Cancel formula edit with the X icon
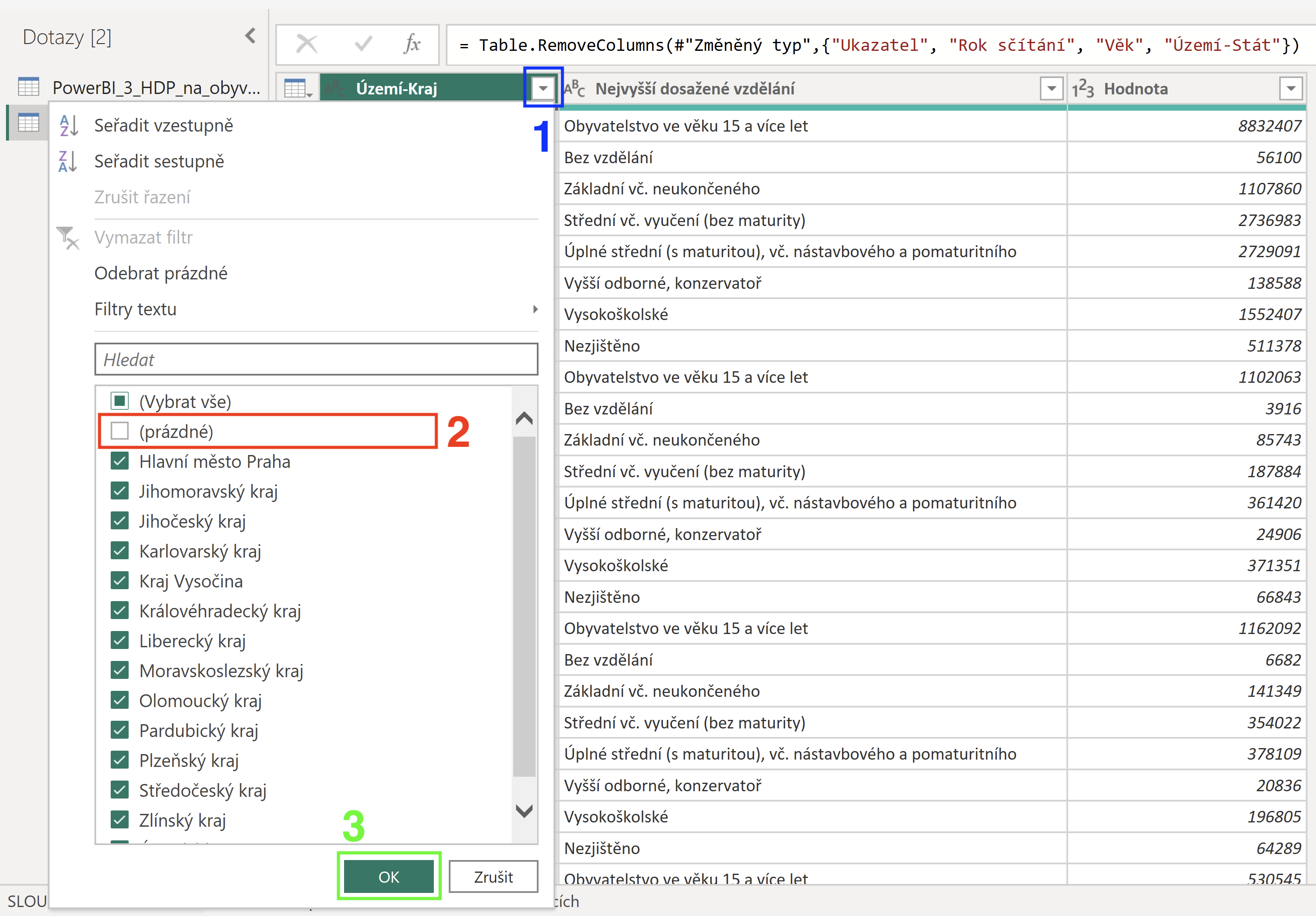The width and height of the screenshot is (1316, 916). [x=306, y=44]
